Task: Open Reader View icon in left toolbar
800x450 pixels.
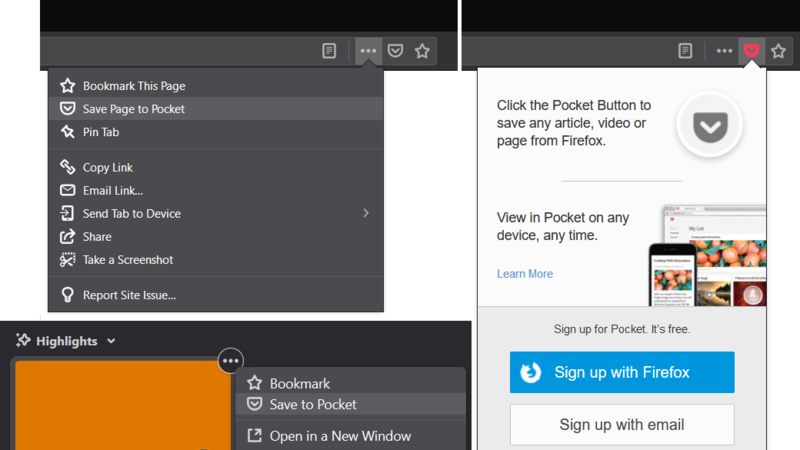Action: pos(329,51)
